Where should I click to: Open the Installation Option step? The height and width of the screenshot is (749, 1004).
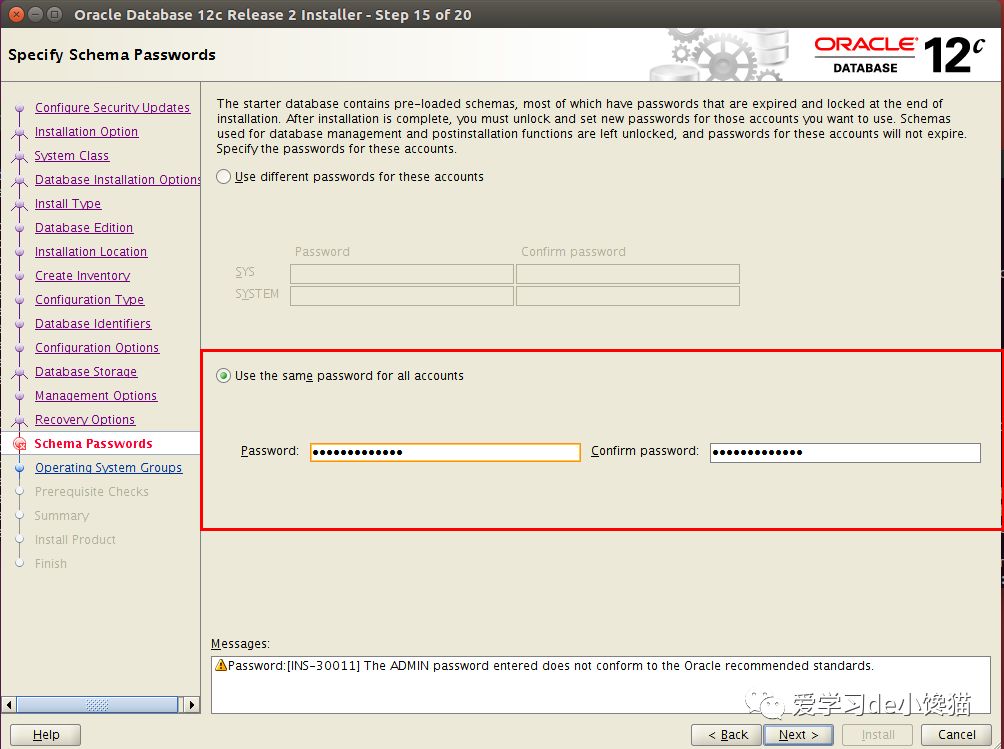click(86, 131)
